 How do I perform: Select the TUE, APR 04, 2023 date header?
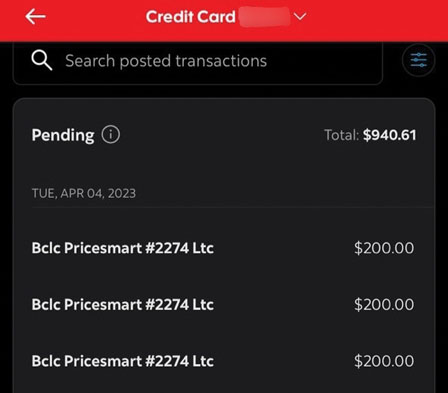(84, 193)
